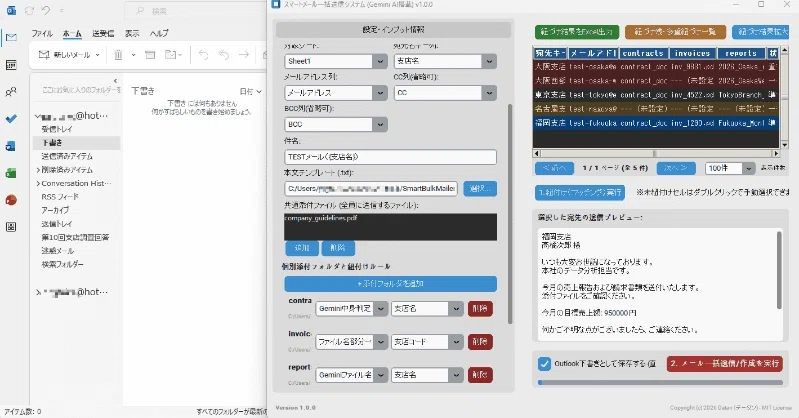The height and width of the screenshot is (418, 799).
Task: Switch to the 送受信 tab in Outlook
Action: point(102,33)
